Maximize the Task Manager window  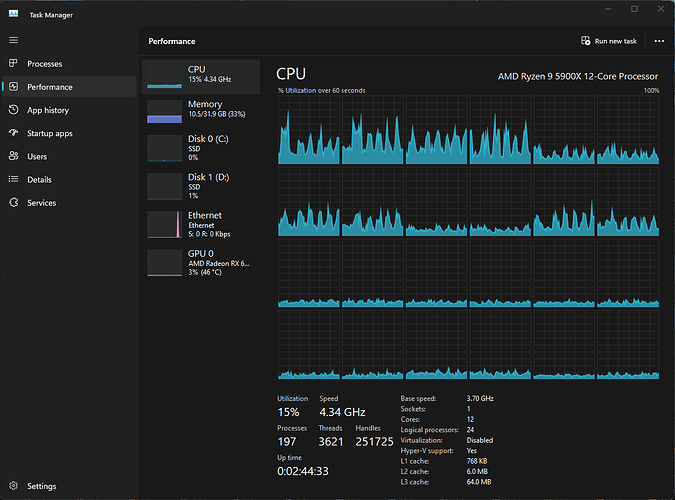tap(634, 9)
